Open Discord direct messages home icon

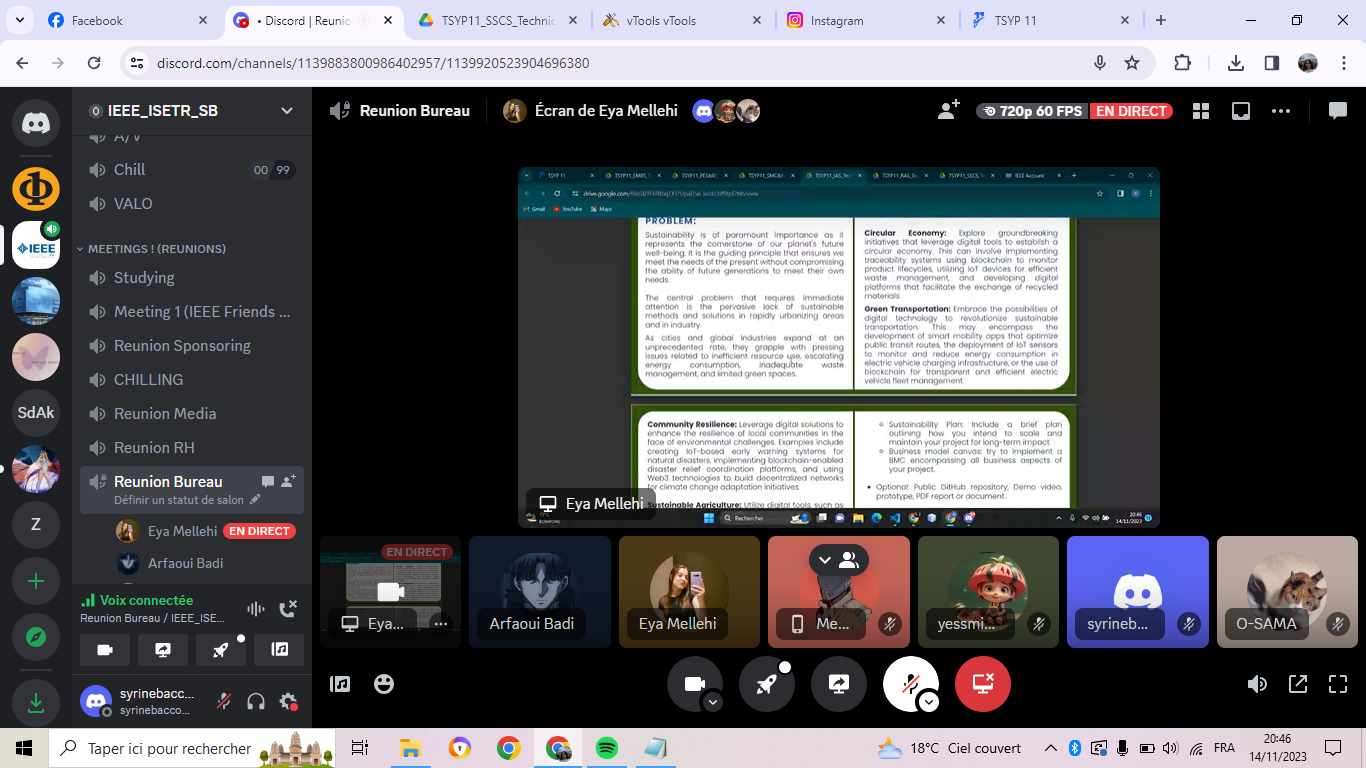point(36,122)
